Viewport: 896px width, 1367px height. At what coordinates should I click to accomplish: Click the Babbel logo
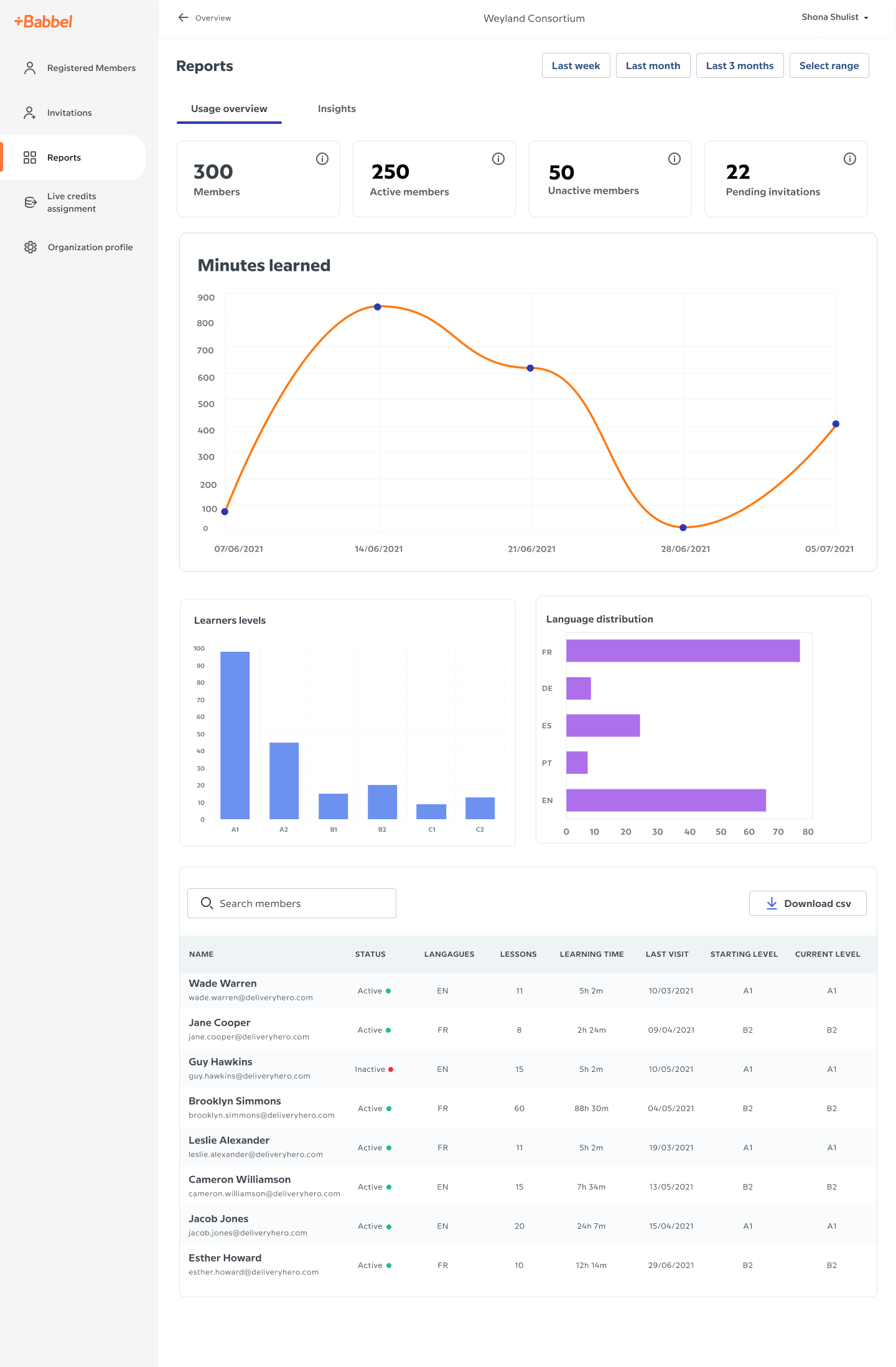[x=43, y=21]
